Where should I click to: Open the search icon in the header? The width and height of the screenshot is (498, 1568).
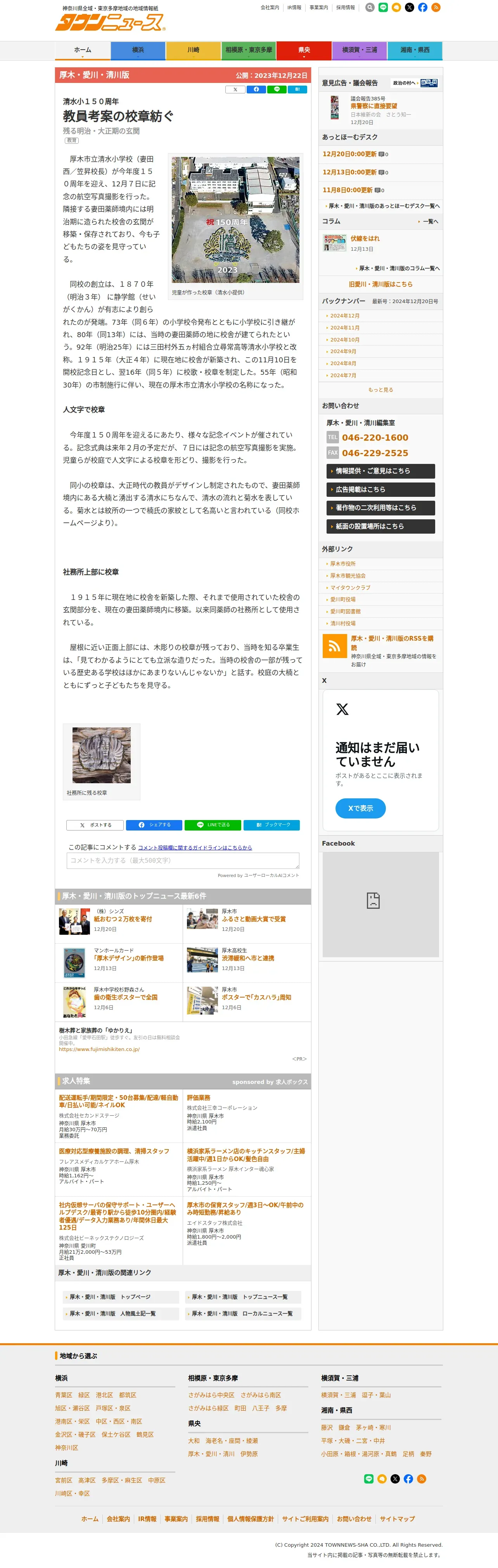370,8
